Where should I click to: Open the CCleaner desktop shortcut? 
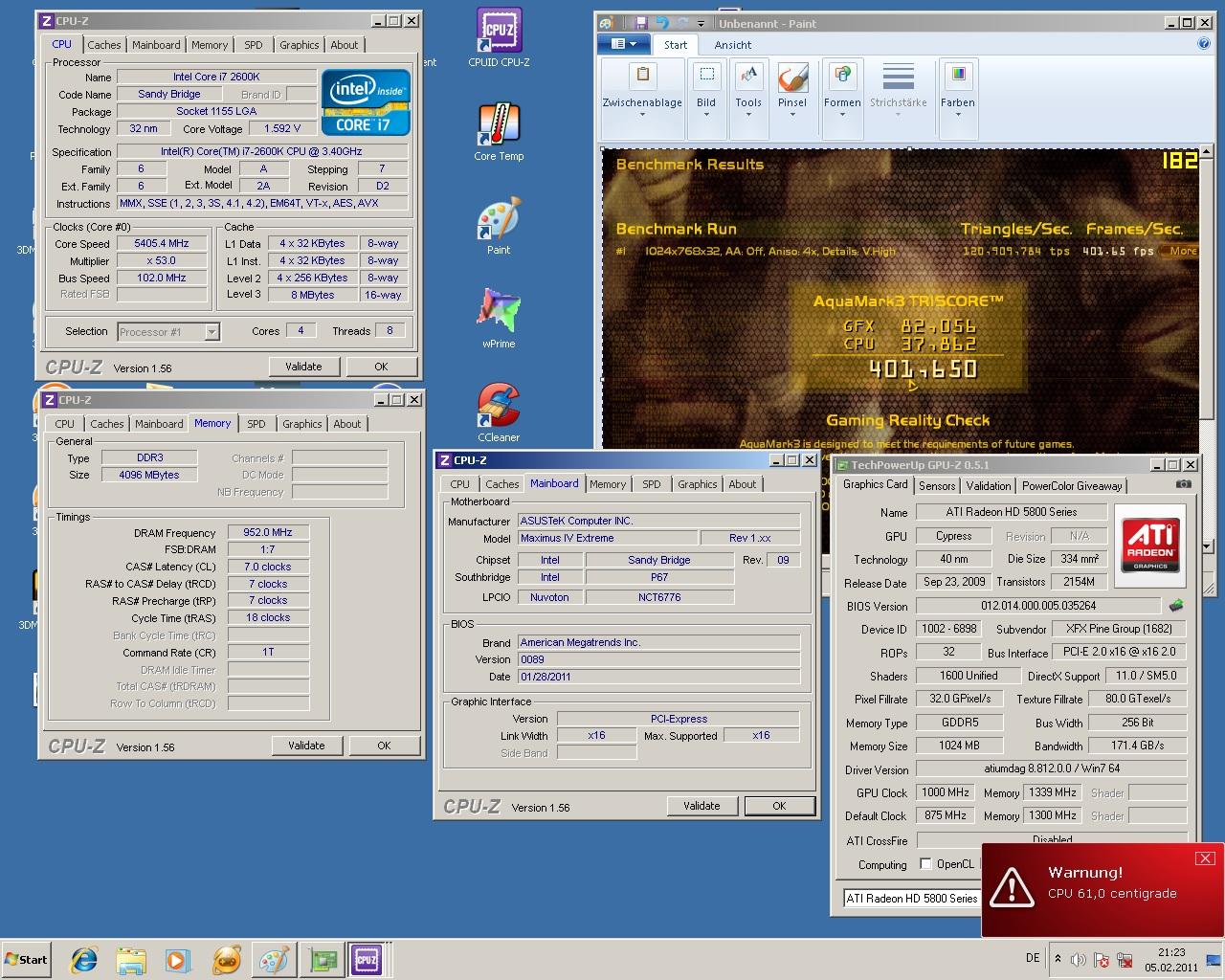[499, 413]
